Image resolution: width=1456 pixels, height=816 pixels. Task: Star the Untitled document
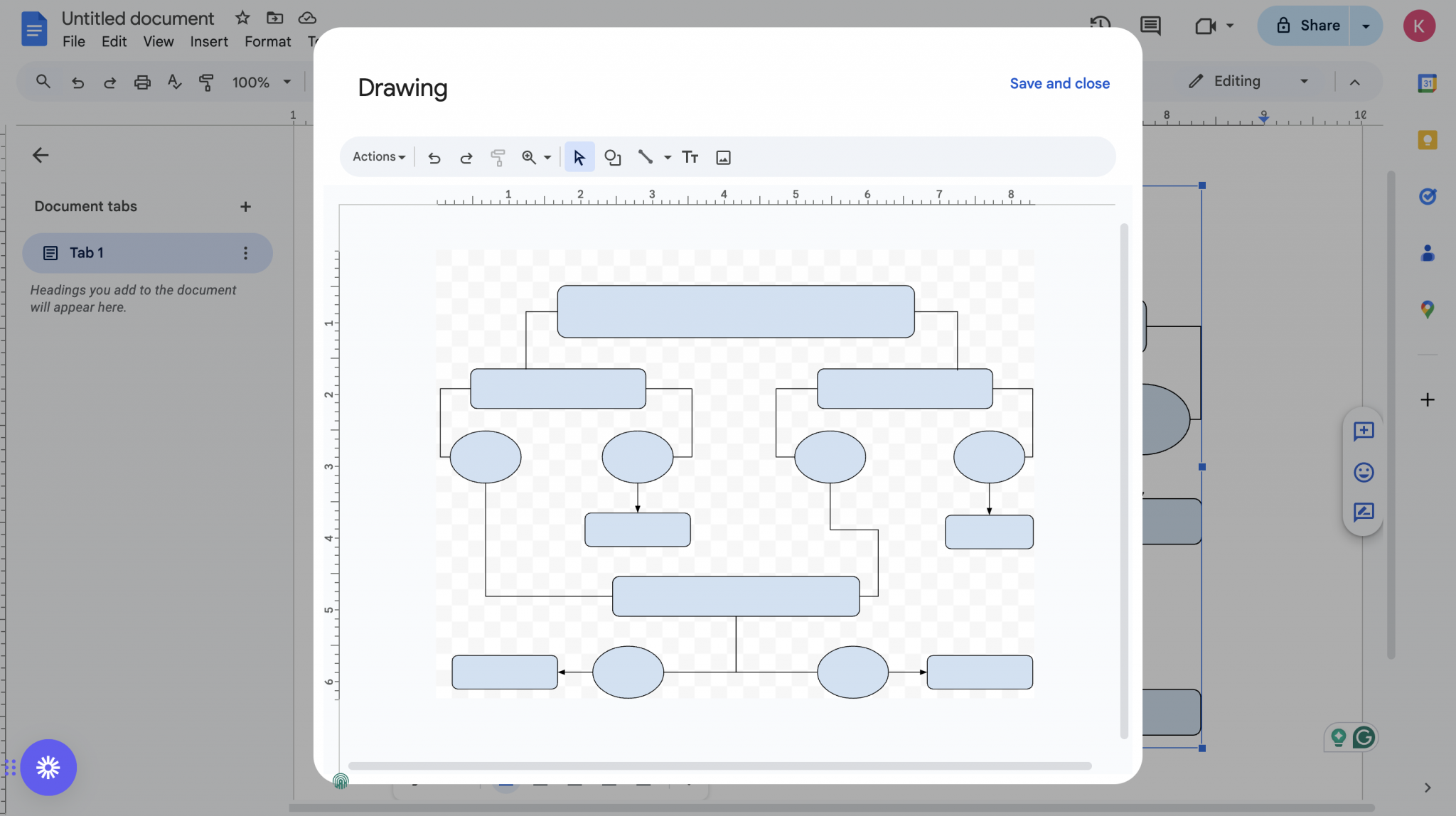click(242, 18)
